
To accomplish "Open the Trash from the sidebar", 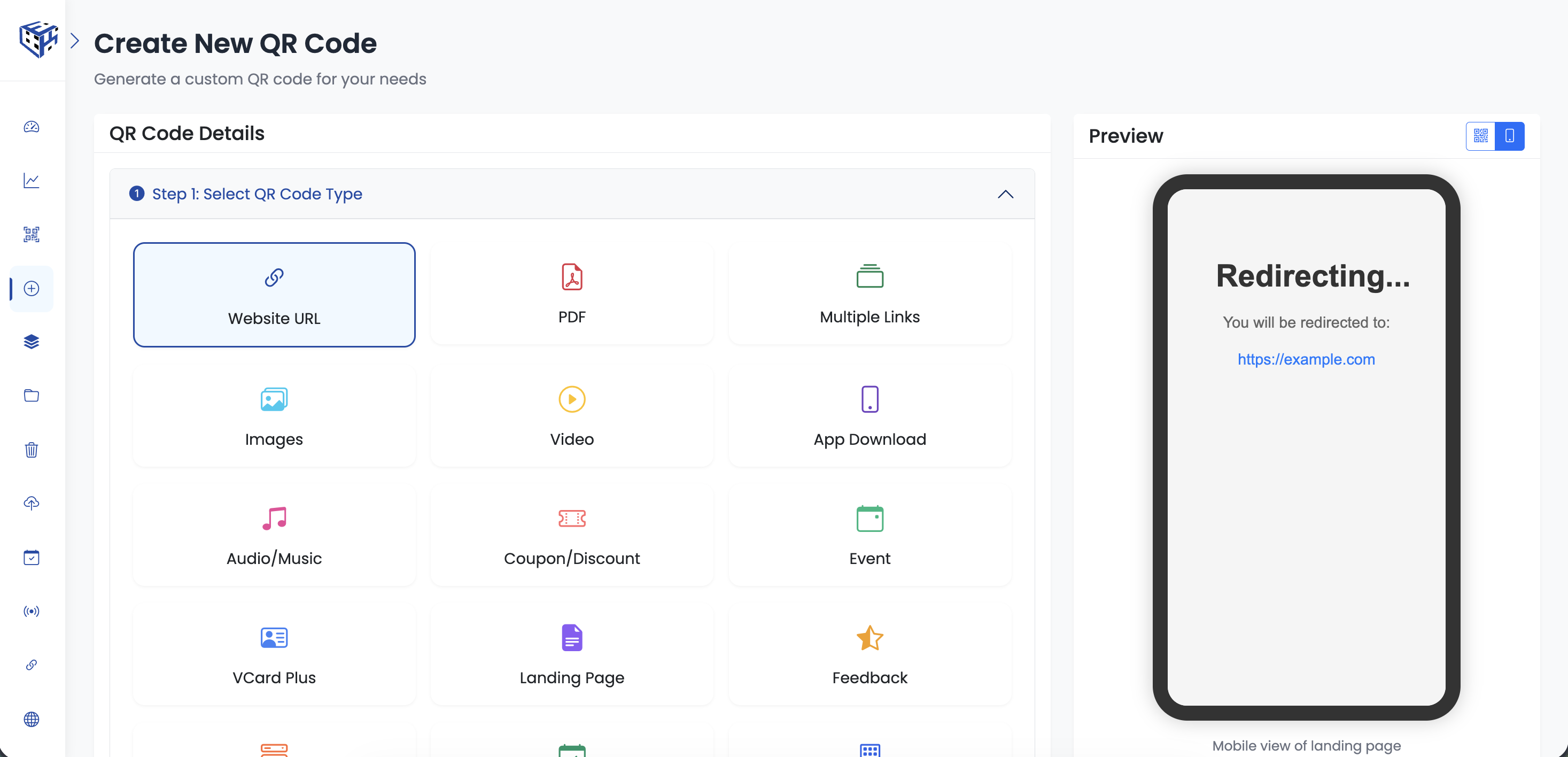I will point(30,450).
